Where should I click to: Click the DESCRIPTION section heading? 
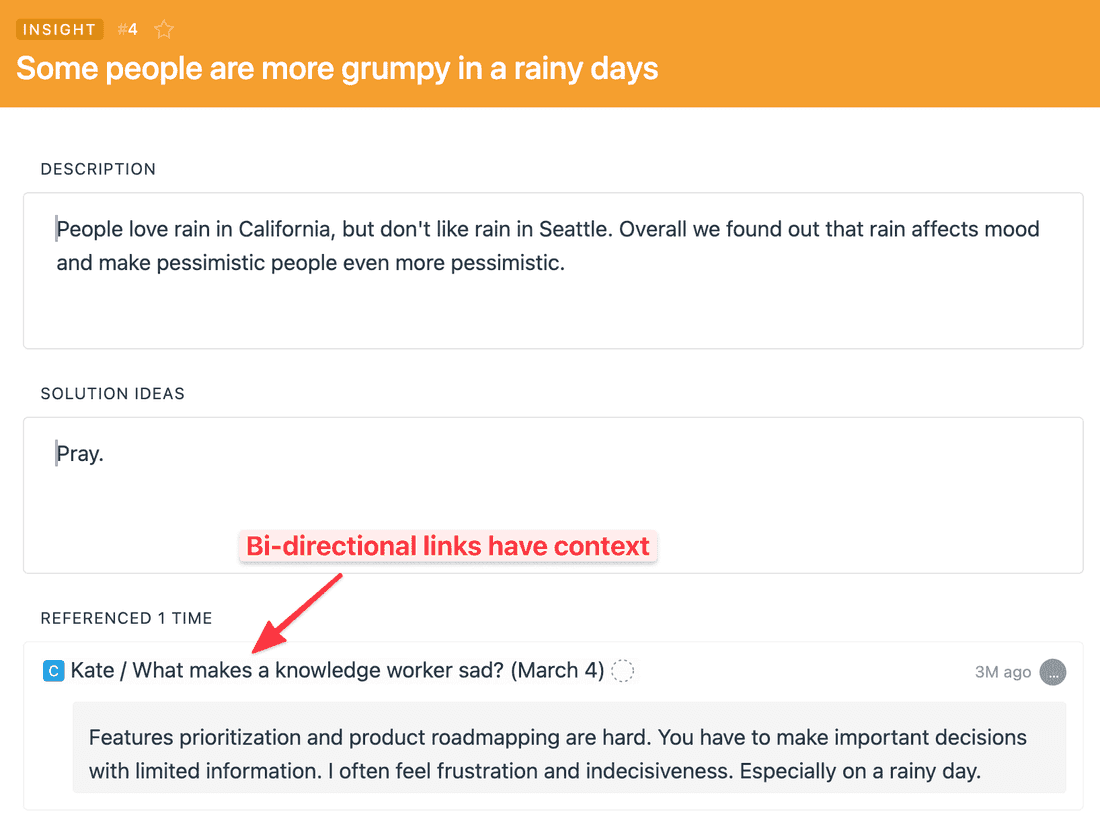pyautogui.click(x=98, y=169)
